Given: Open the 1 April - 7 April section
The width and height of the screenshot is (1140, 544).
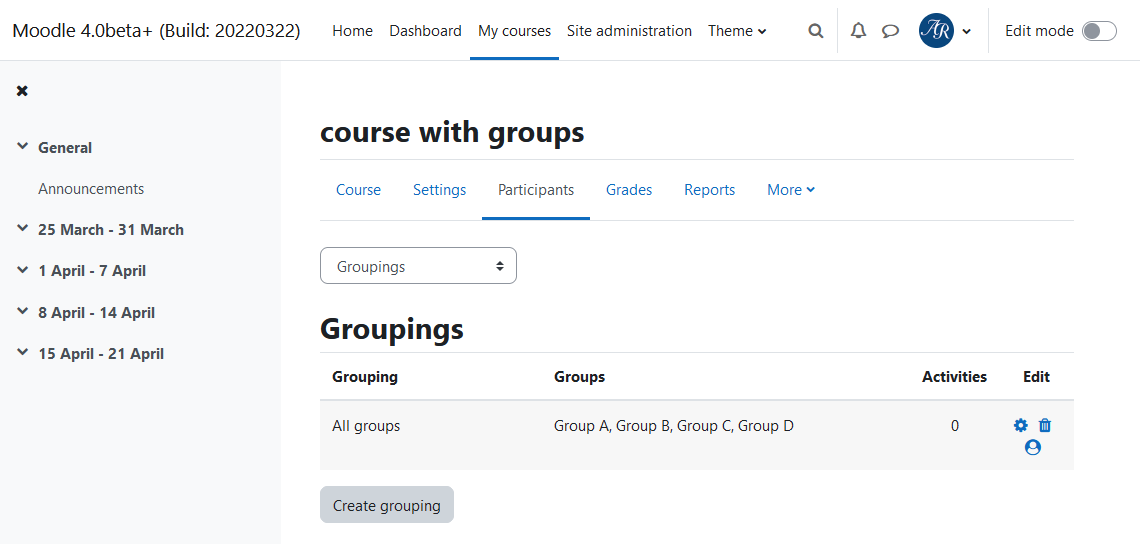Looking at the screenshot, I should (x=92, y=271).
